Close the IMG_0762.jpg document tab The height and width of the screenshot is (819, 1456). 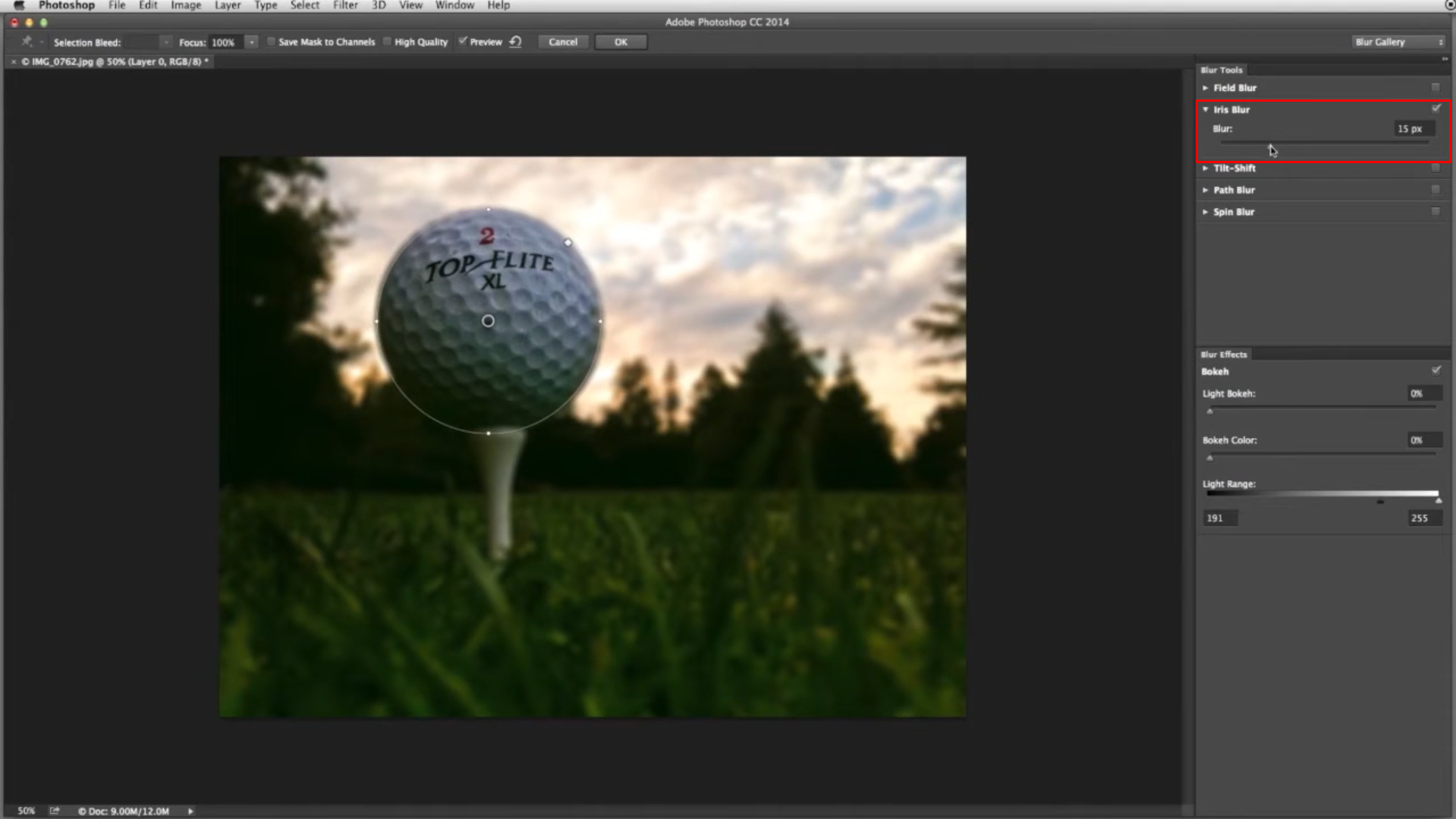tap(14, 61)
